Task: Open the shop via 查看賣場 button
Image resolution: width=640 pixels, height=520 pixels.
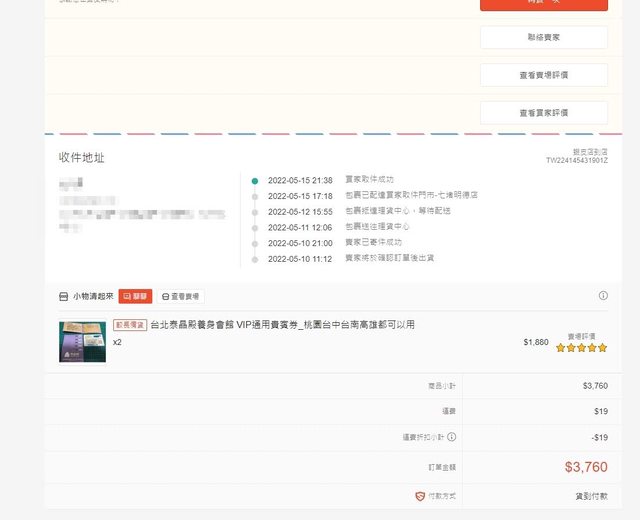Action: coord(180,296)
